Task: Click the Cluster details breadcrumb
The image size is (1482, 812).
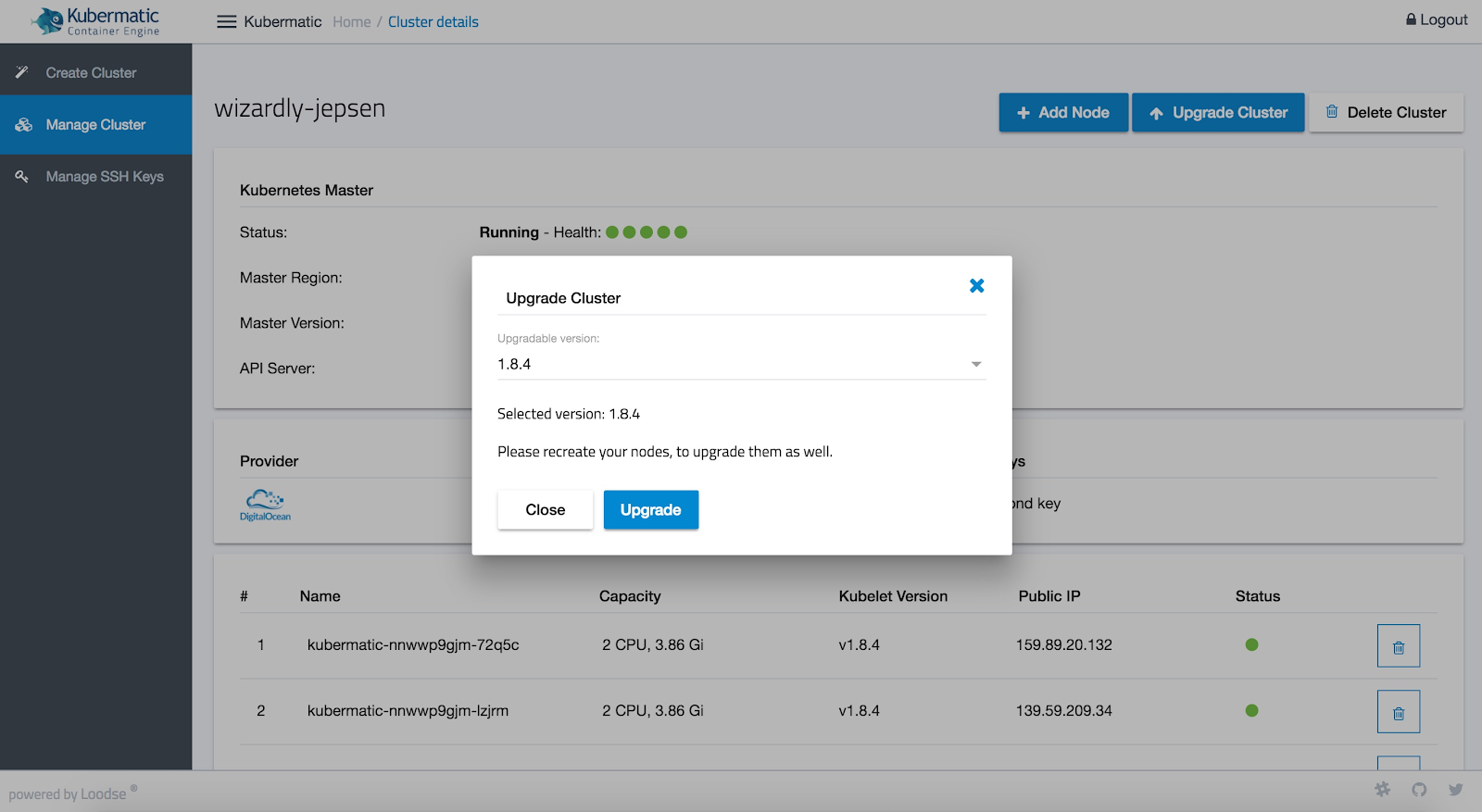Action: coord(433,22)
